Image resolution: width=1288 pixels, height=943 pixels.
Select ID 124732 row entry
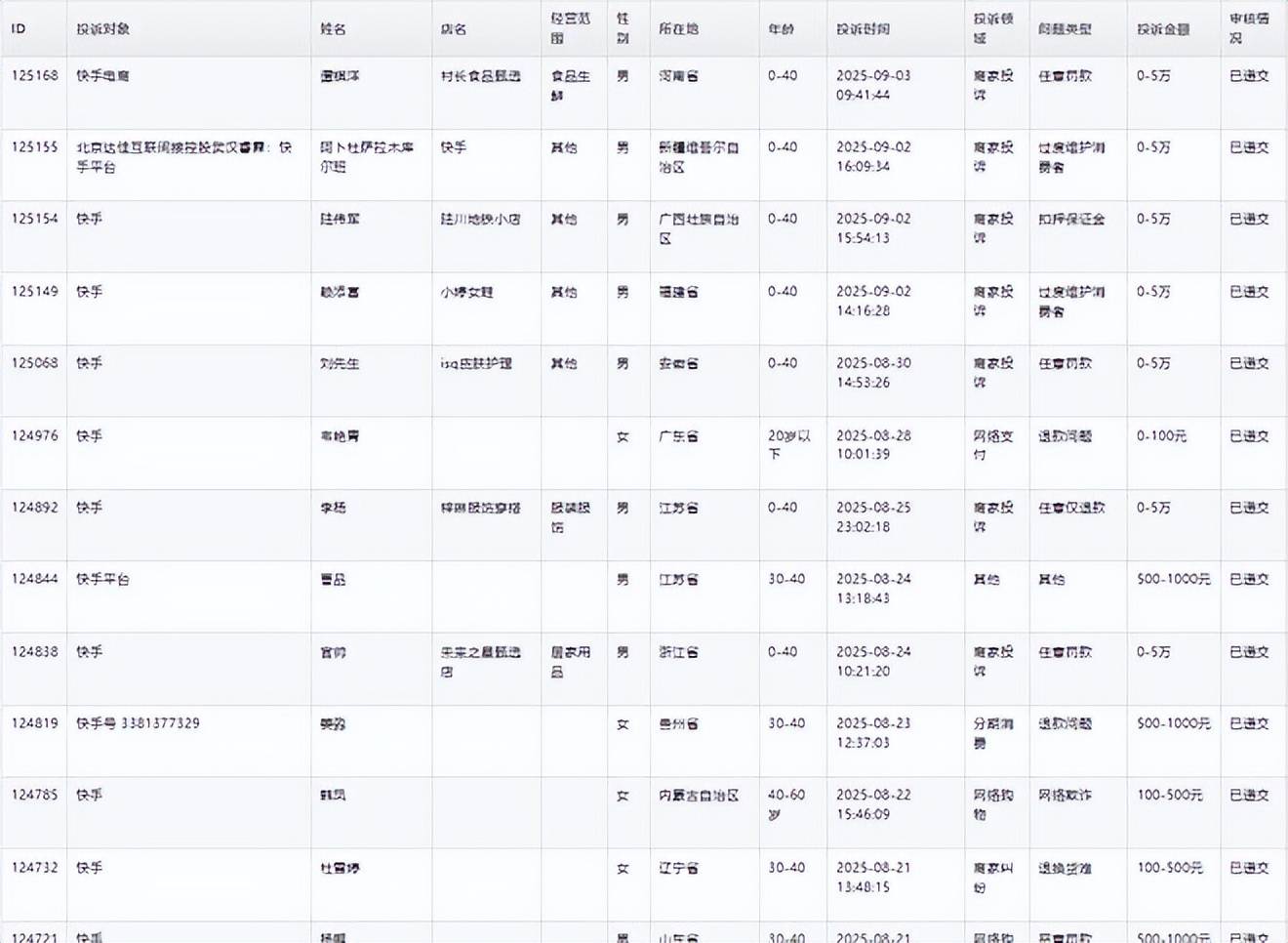pyautogui.click(x=34, y=867)
